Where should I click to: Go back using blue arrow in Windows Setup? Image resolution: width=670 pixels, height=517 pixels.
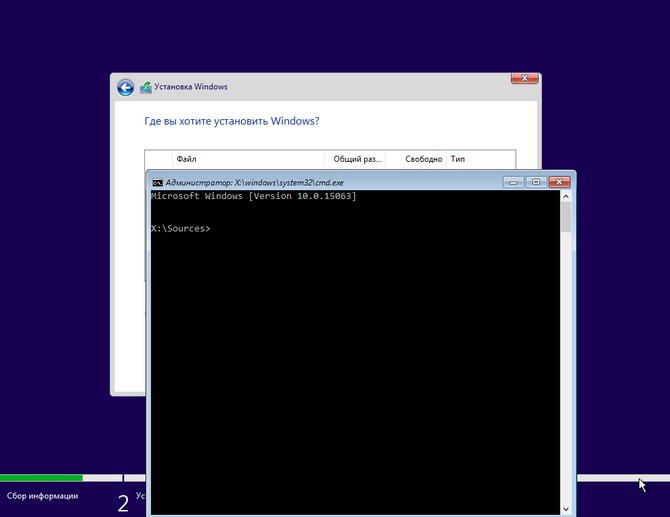(125, 88)
